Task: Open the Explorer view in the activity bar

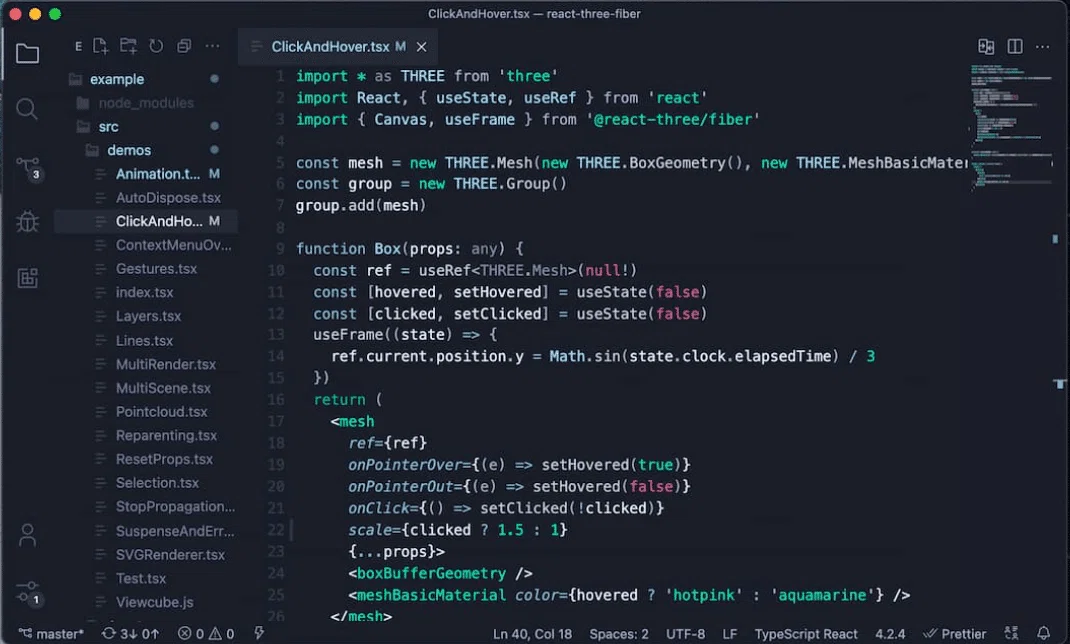Action: (27, 53)
